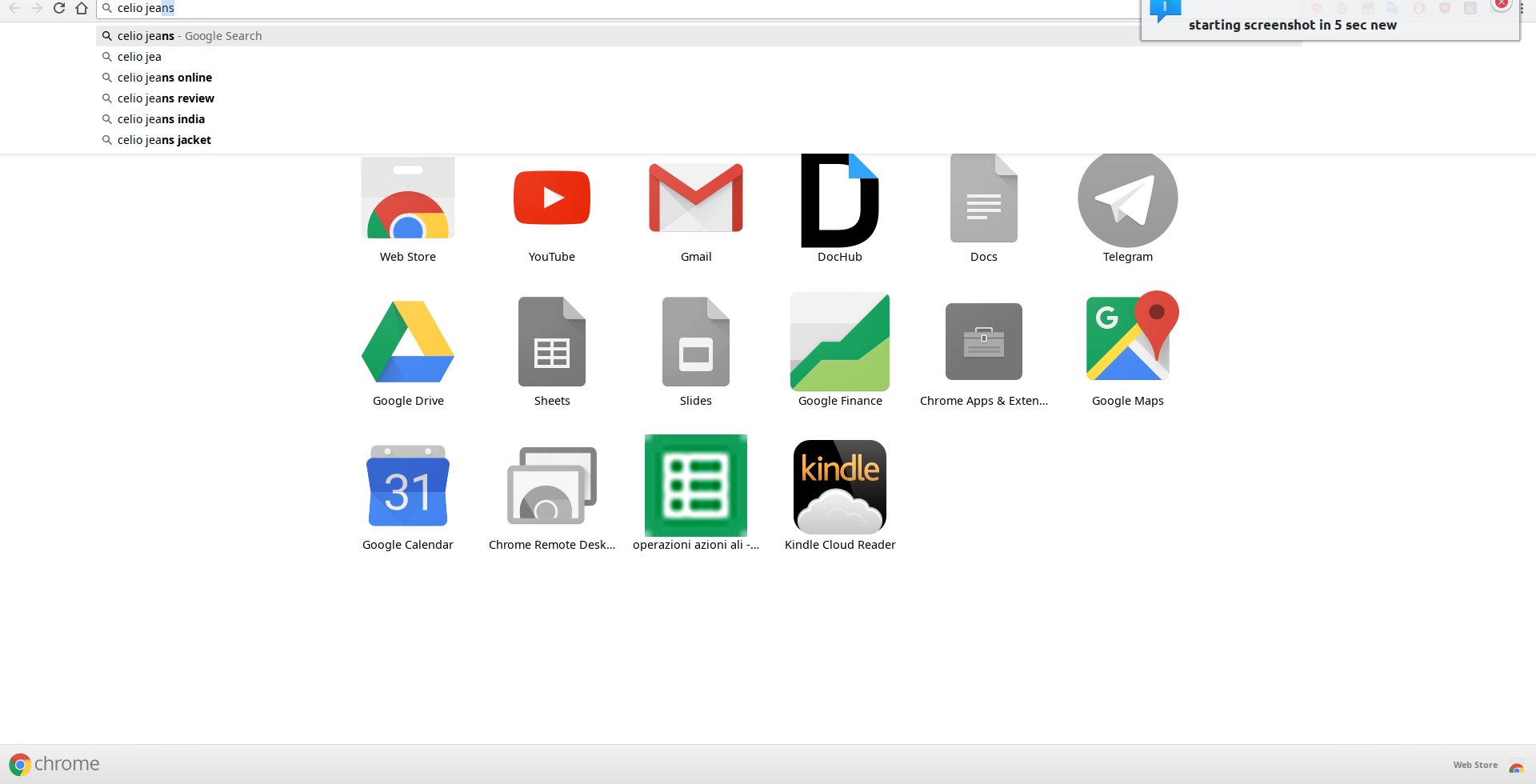Launch Telegram from the apps page
The width and height of the screenshot is (1536, 784).
pos(1128,198)
